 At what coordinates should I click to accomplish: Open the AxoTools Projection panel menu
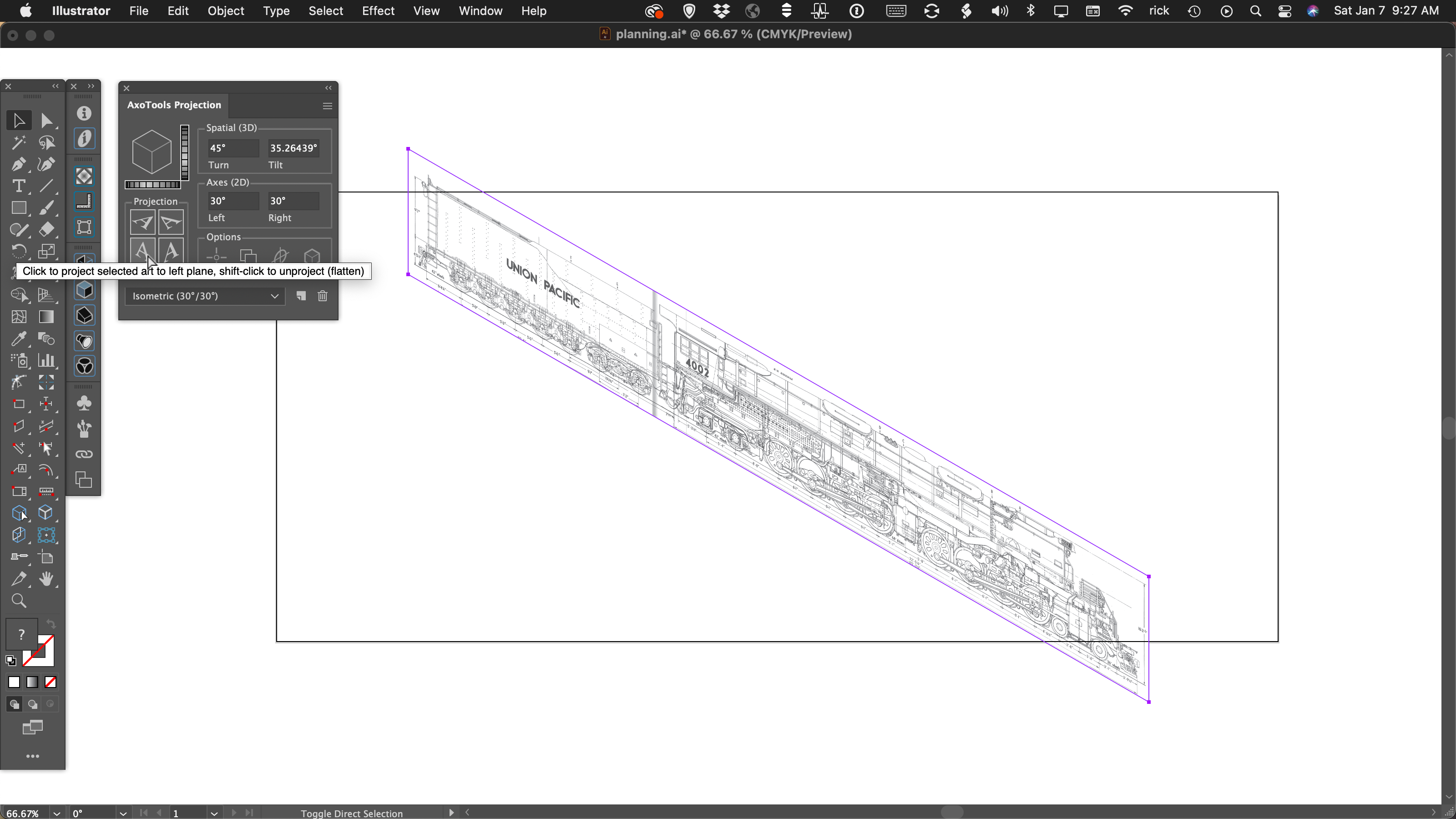point(327,106)
